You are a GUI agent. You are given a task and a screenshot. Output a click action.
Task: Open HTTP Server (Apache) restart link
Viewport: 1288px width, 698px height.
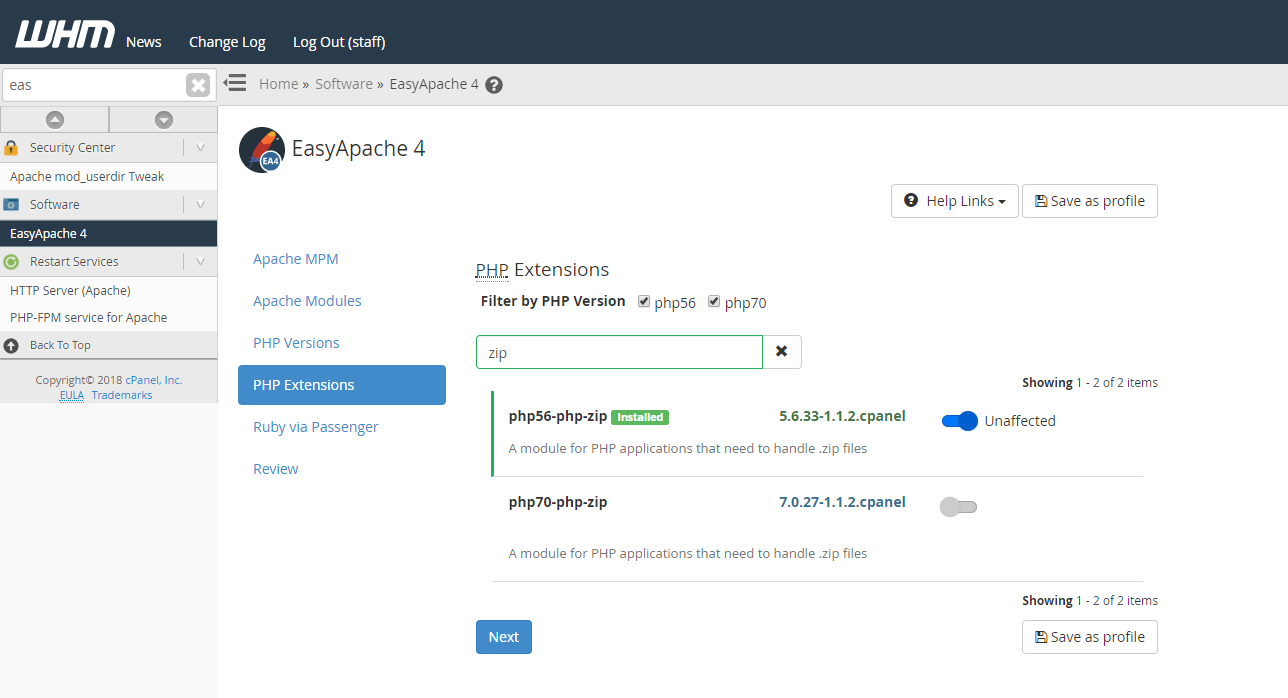point(70,291)
